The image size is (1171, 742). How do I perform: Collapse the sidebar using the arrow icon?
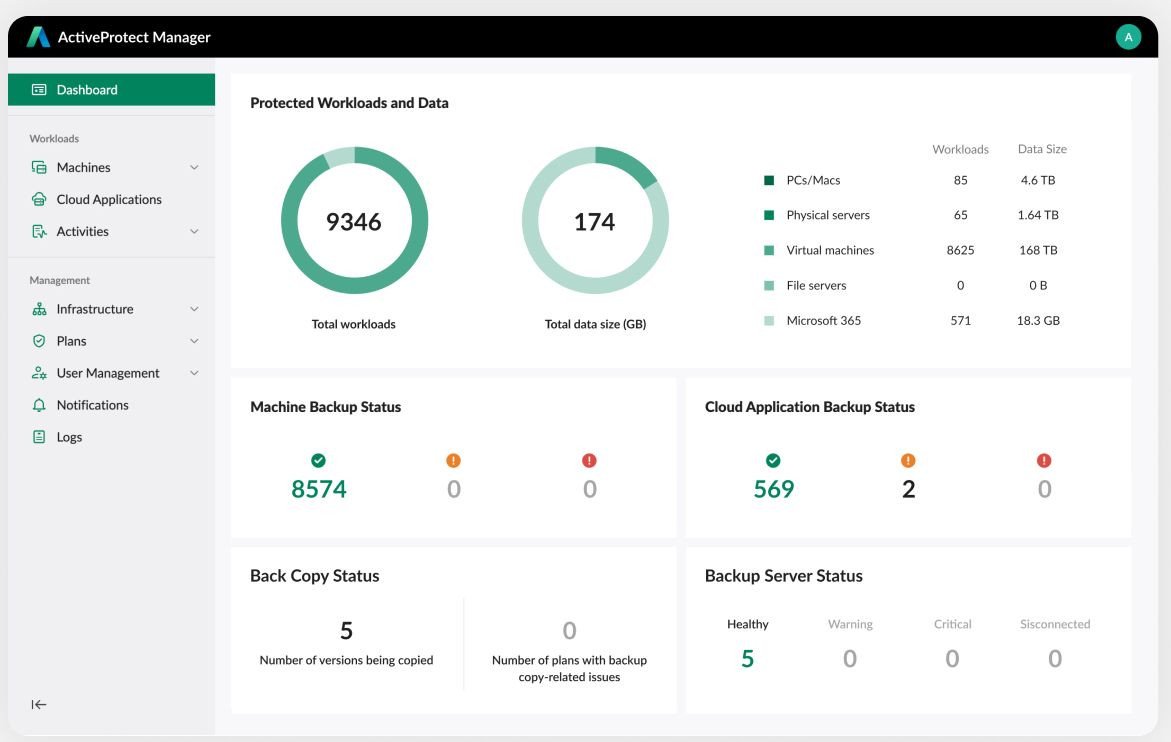[39, 704]
